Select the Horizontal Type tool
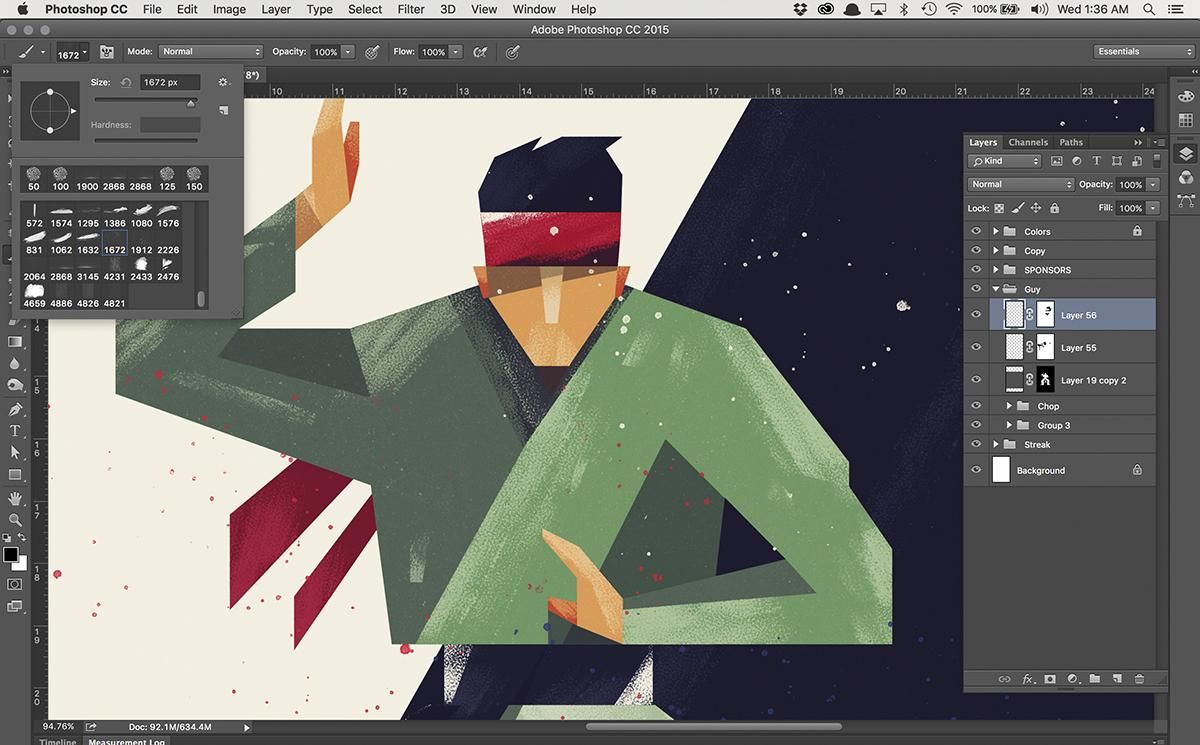 [x=15, y=431]
